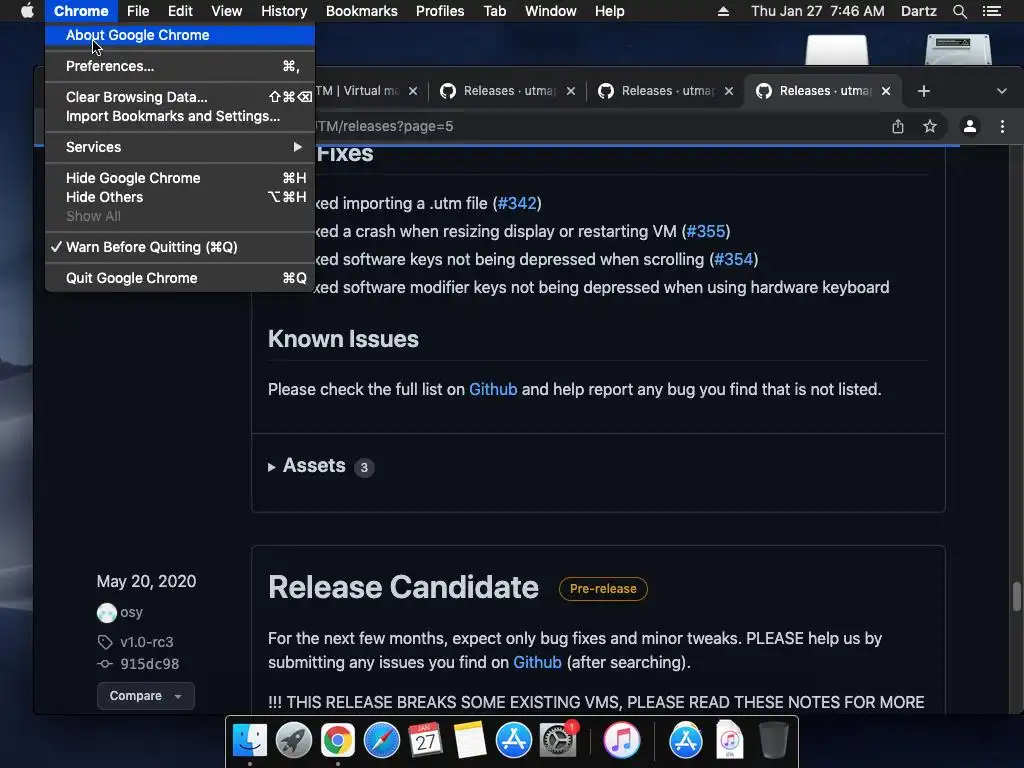
Task: Click the Release Candidate heading
Action: 404,587
